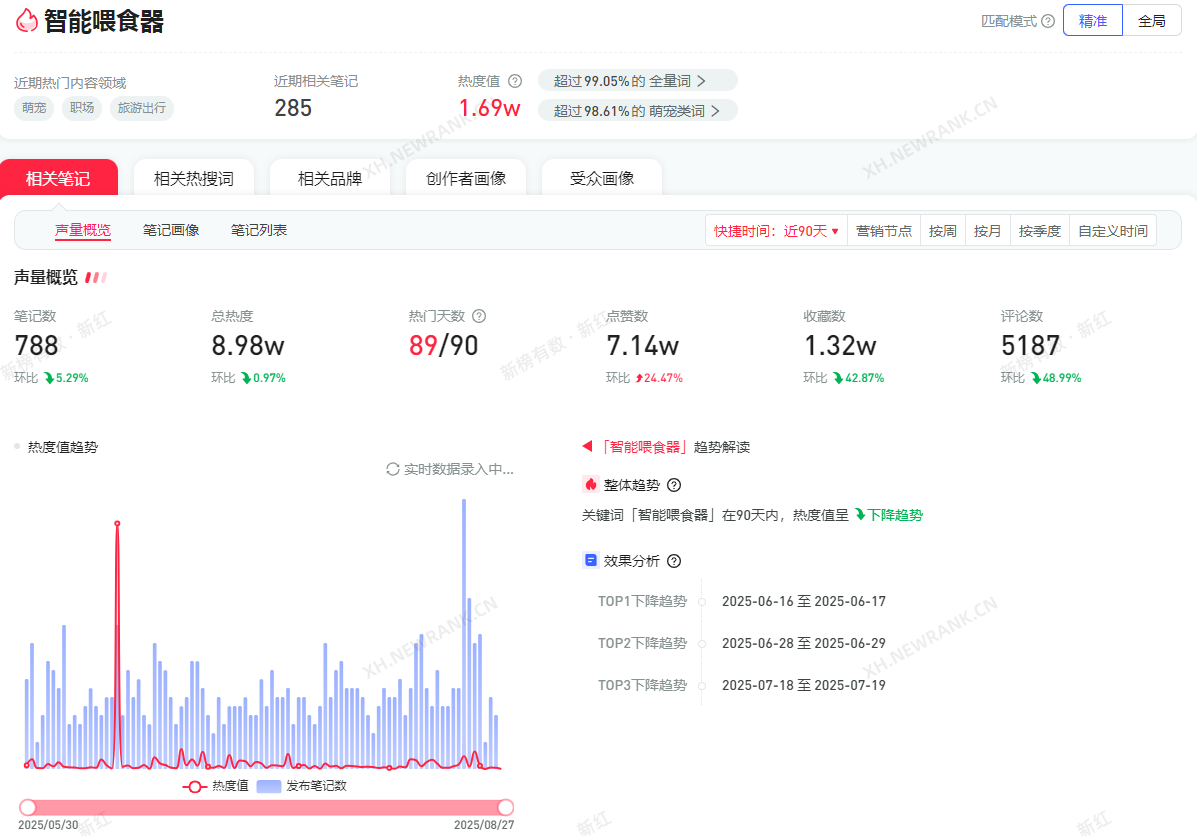This screenshot has height=836, width=1197.
Task: Expand 超过98.61%的萌宠类词 ranking
Action: 637,111
